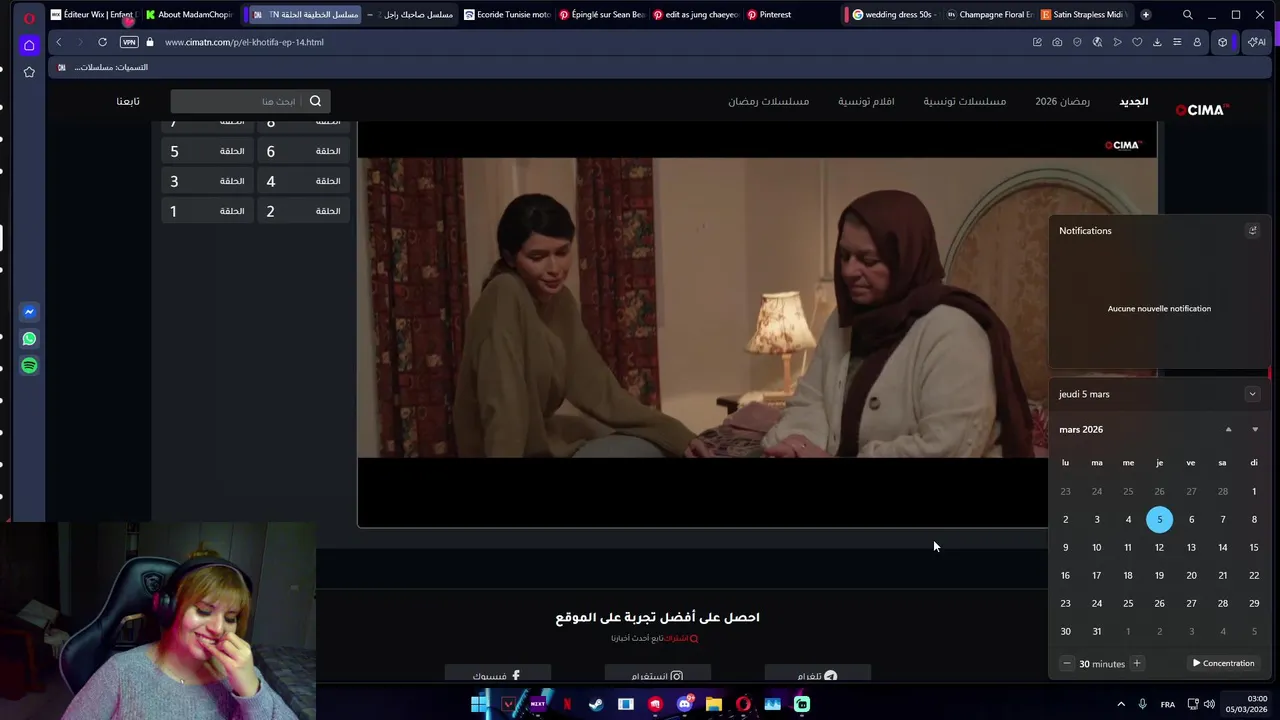
Task: Select March 5 in the calendar
Action: click(1159, 519)
